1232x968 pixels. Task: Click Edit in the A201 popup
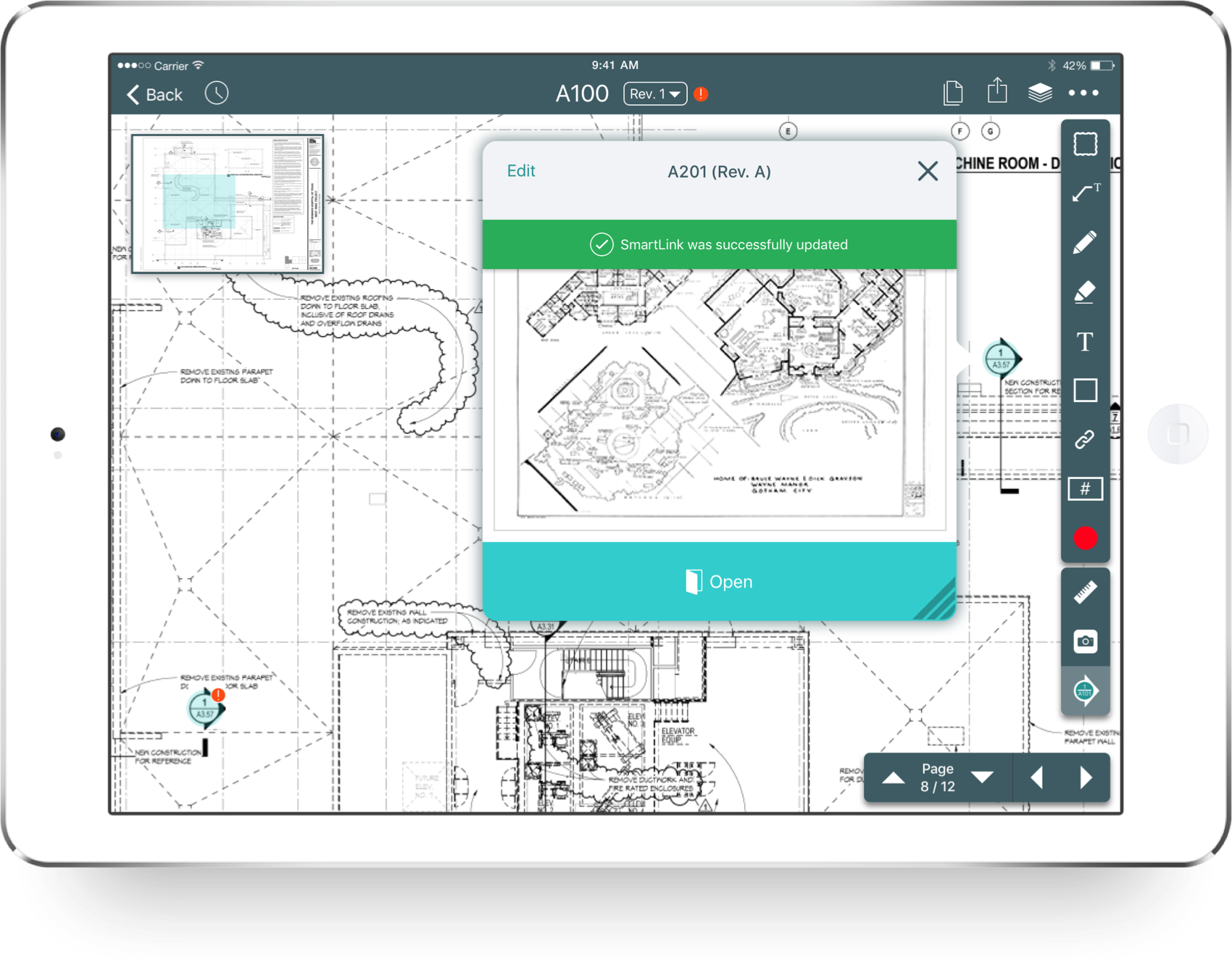click(x=520, y=171)
